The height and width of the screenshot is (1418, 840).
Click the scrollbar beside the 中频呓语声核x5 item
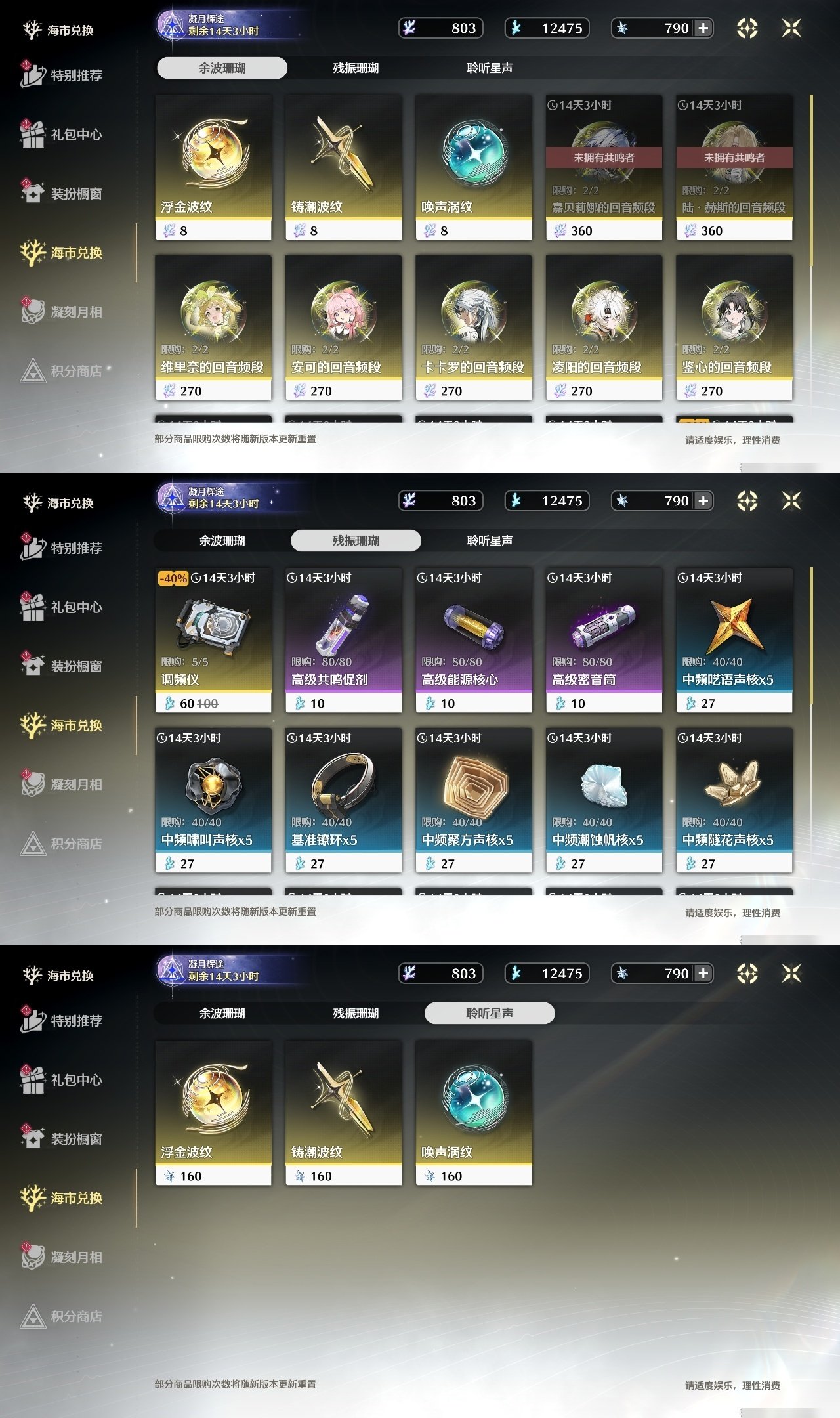[812, 637]
